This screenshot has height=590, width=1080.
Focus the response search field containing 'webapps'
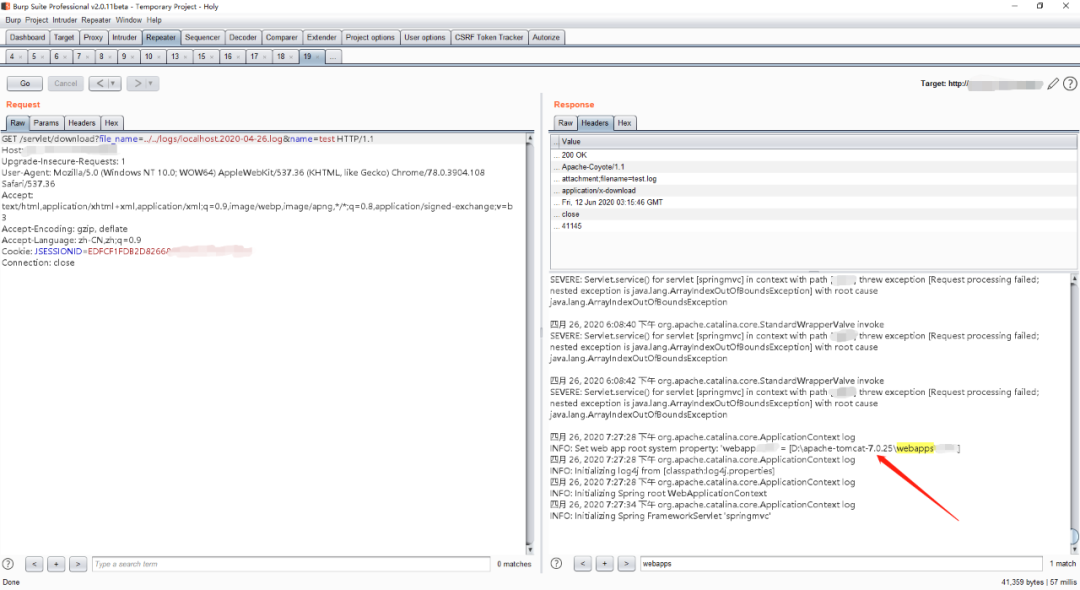tap(841, 564)
